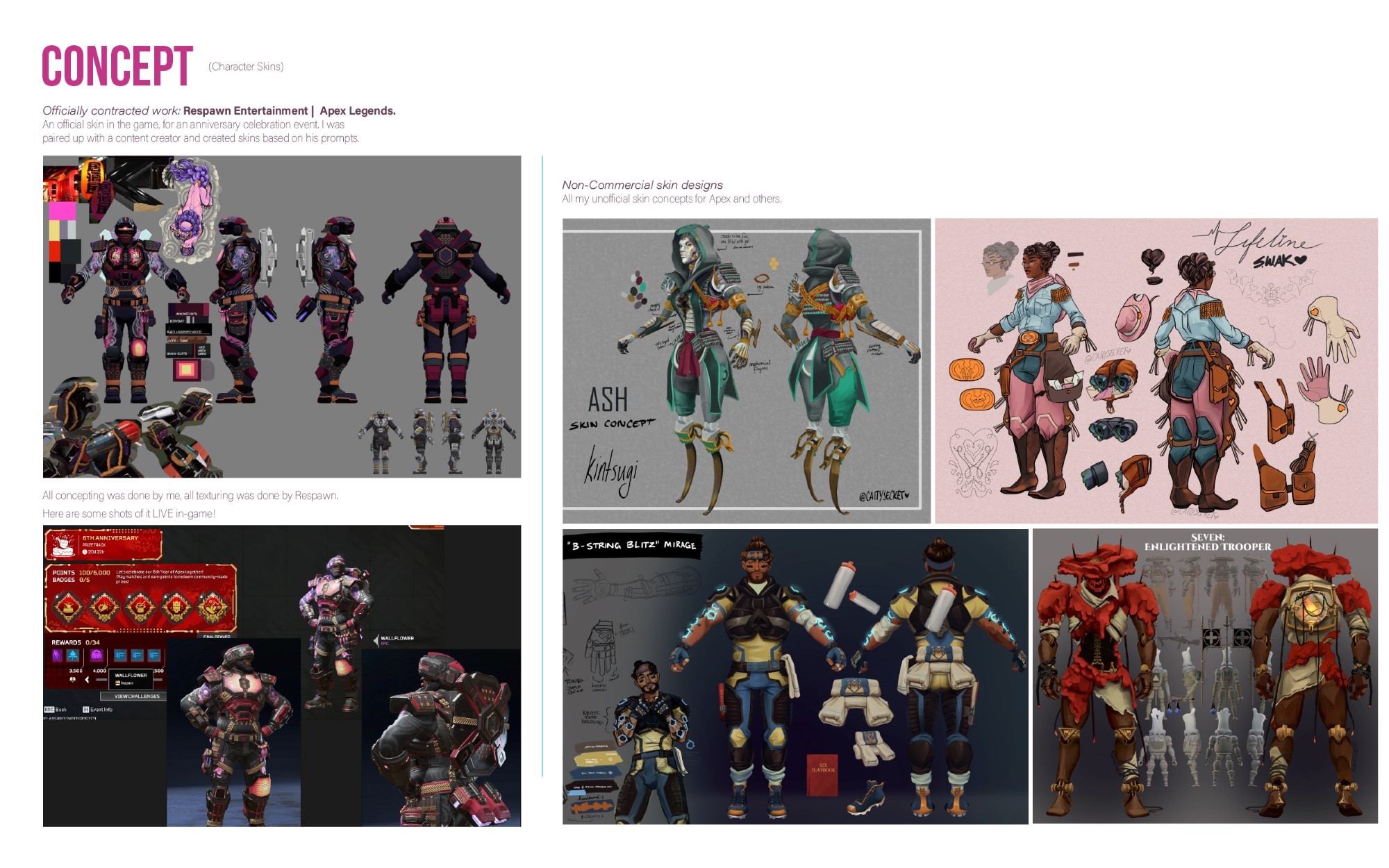The image size is (1389, 868).
Task: Click the 'kintsugi' handwritten label
Action: click(611, 472)
